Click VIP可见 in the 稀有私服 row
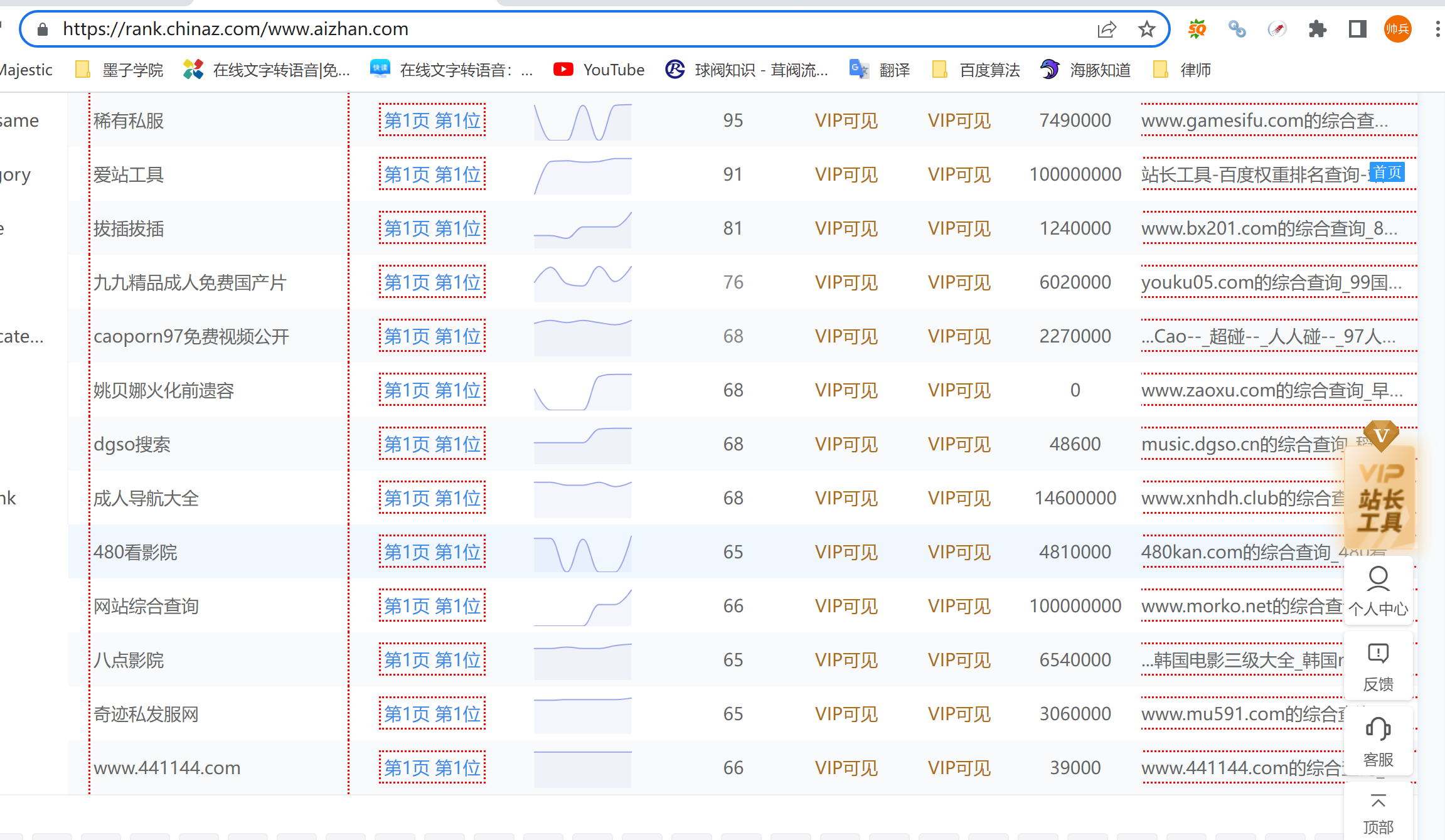Image resolution: width=1445 pixels, height=840 pixels. [x=846, y=120]
